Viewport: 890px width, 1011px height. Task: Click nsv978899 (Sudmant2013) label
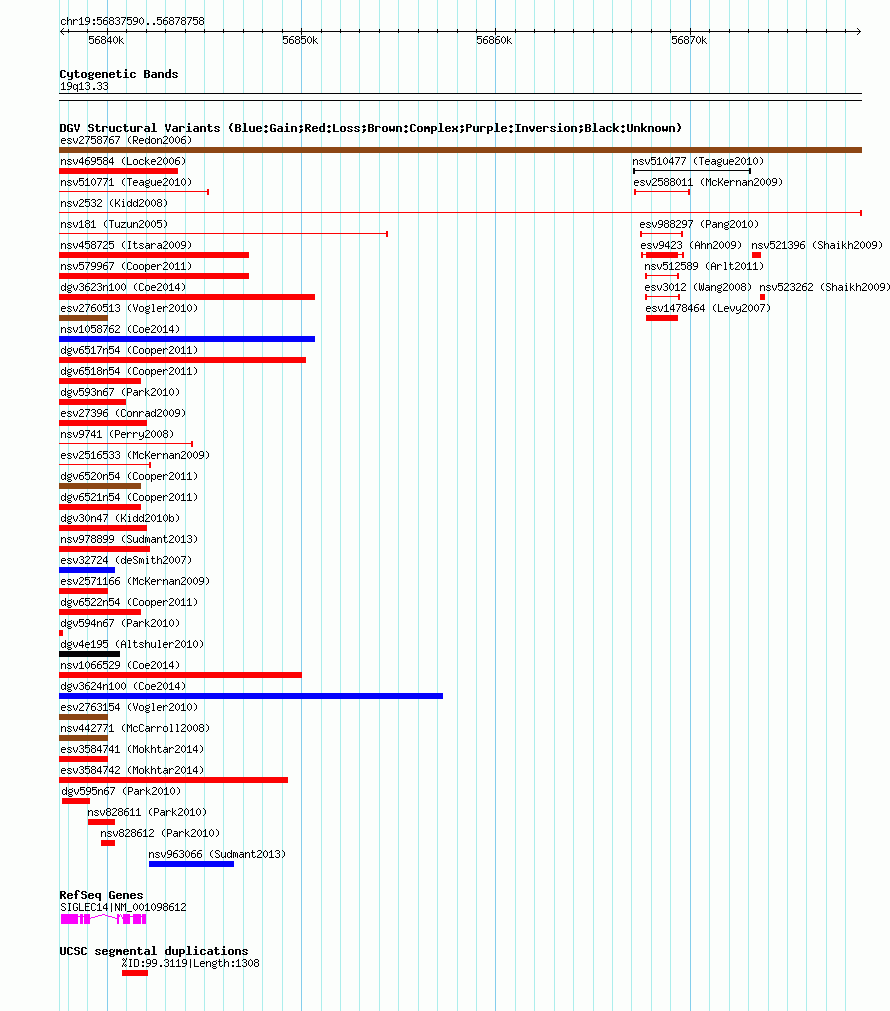129,539
